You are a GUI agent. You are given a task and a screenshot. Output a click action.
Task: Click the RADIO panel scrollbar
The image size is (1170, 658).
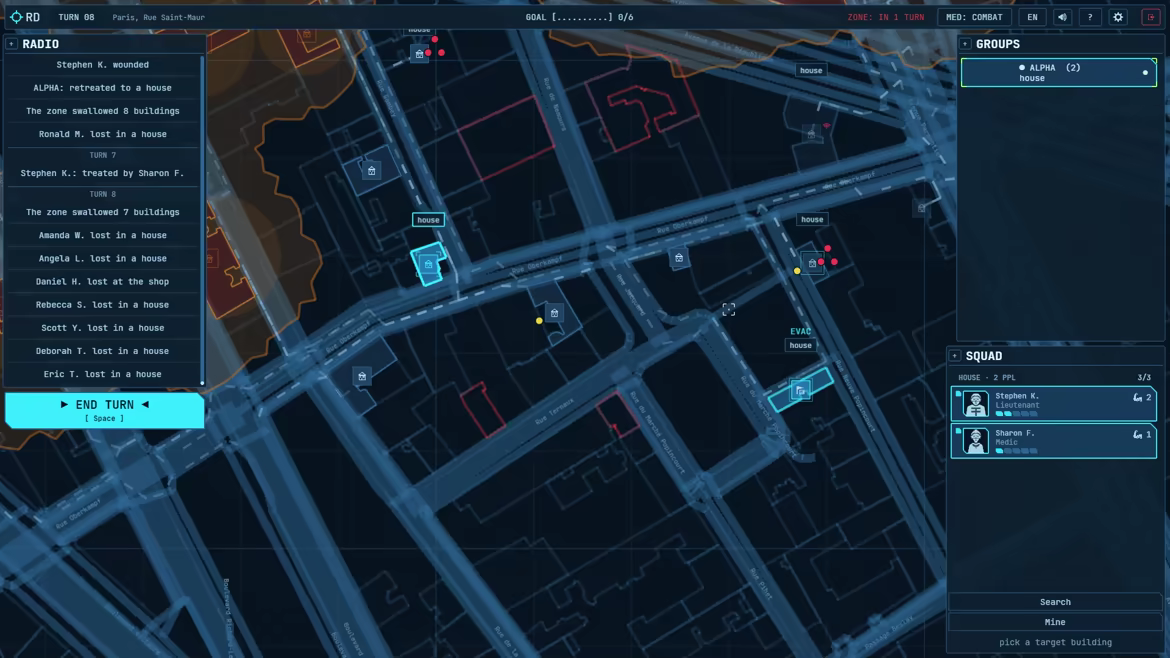pyautogui.click(x=202, y=221)
